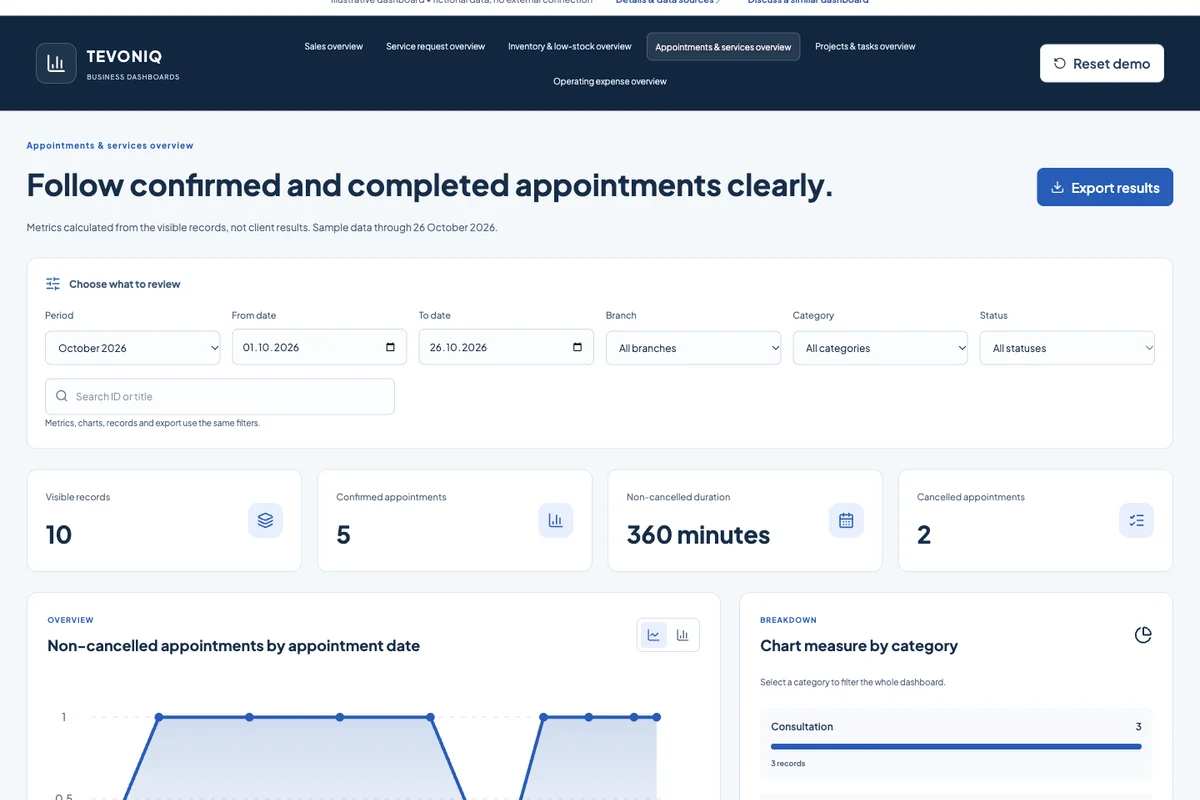
Task: Click the Consultation progress bar
Action: pos(956,746)
